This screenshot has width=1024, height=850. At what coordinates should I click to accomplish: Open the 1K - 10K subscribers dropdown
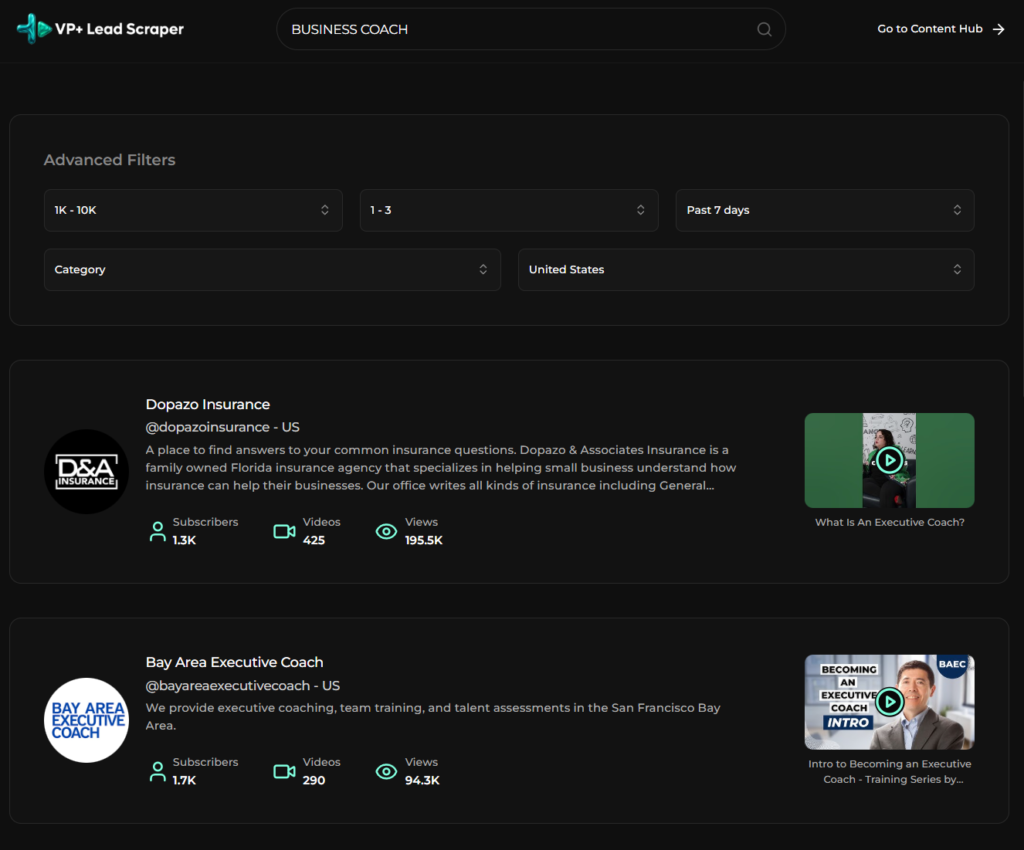tap(193, 210)
